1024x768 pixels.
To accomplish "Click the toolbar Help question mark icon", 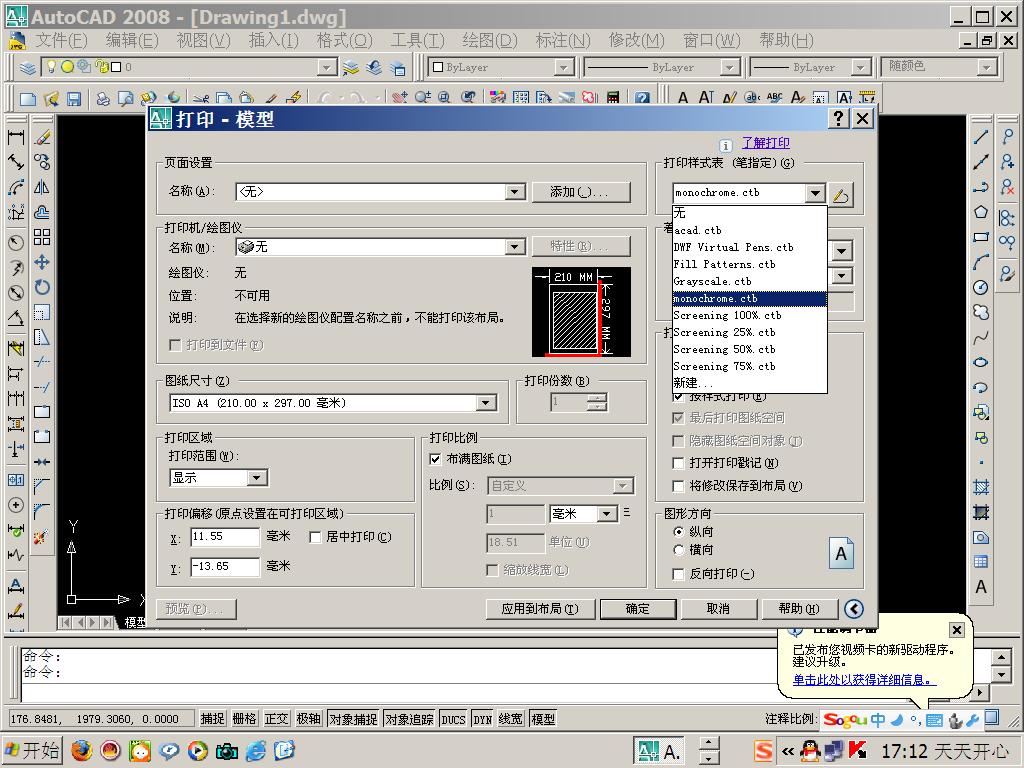I will point(642,99).
